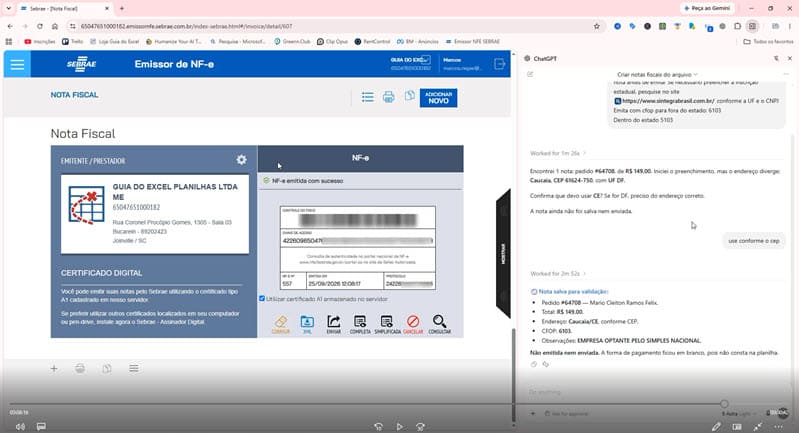Click the video volume speaker icon

pos(20,426)
